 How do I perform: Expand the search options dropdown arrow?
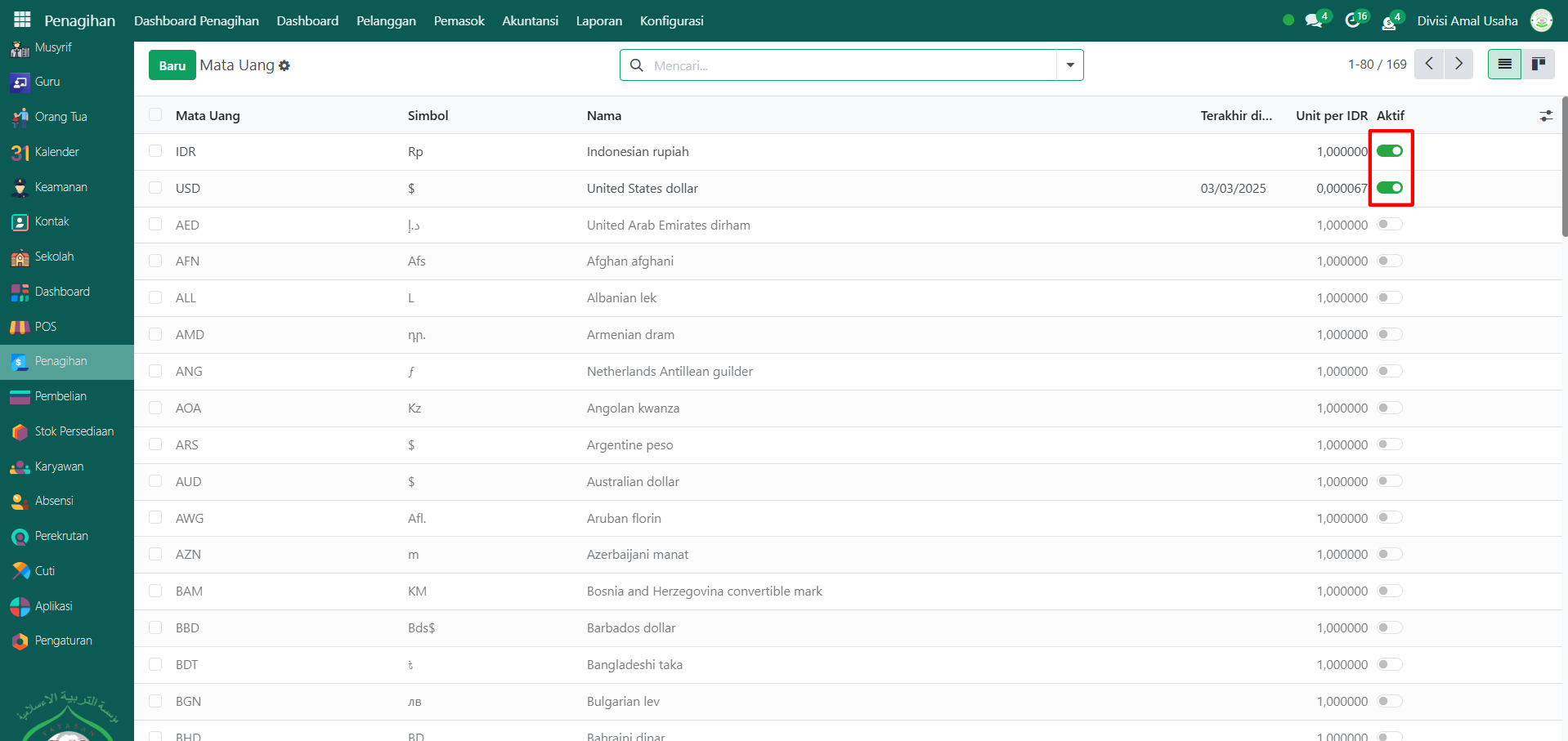click(1069, 65)
